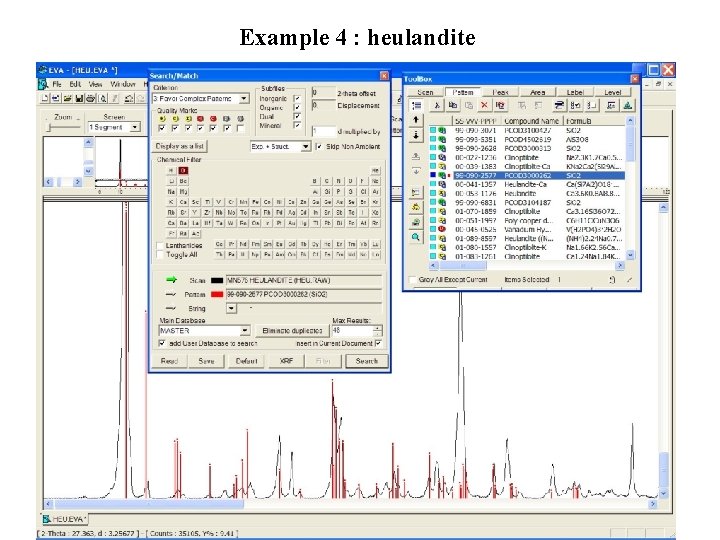720x540 pixels.
Task: Select the 01-070-1859 Clinoptilolite row
Action: click(527, 211)
